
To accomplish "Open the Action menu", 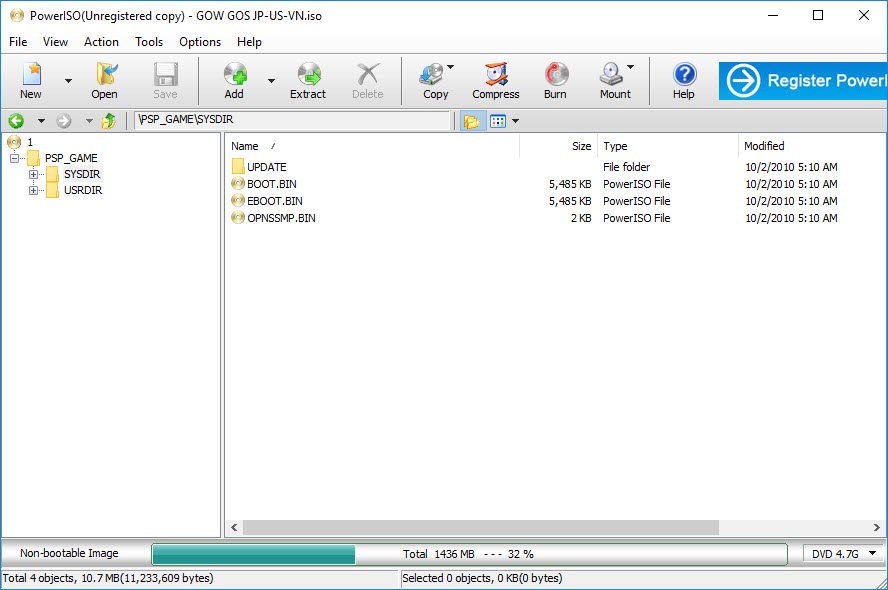I will point(101,42).
